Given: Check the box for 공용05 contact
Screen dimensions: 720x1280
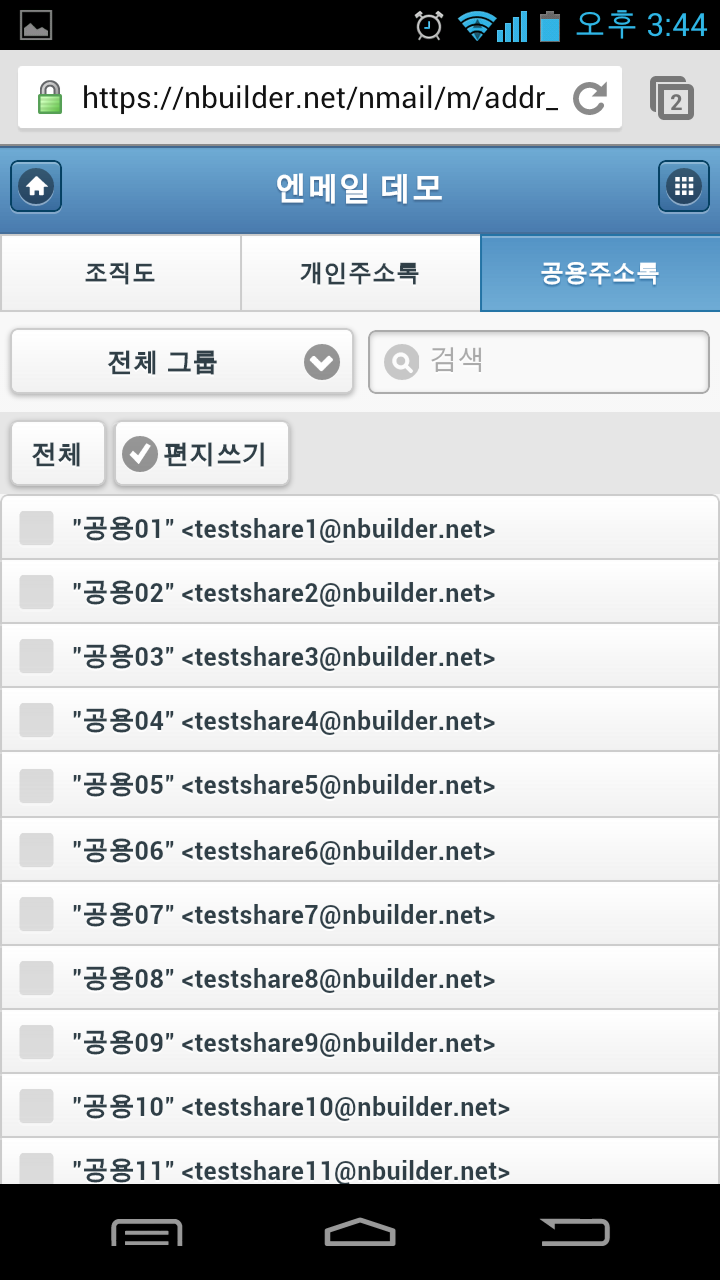Looking at the screenshot, I should pos(37,785).
